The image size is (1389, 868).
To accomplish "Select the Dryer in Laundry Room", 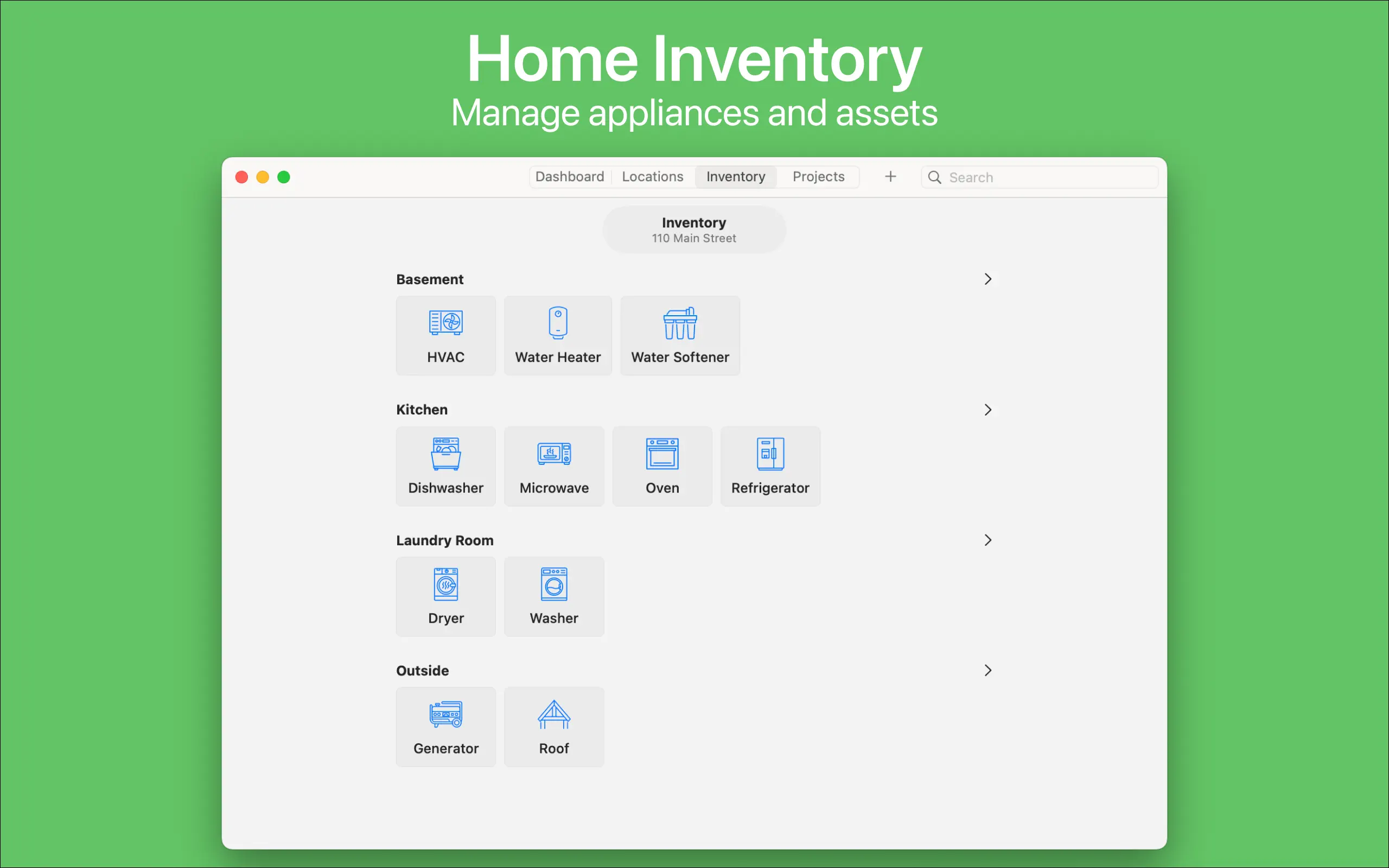I will pyautogui.click(x=445, y=596).
